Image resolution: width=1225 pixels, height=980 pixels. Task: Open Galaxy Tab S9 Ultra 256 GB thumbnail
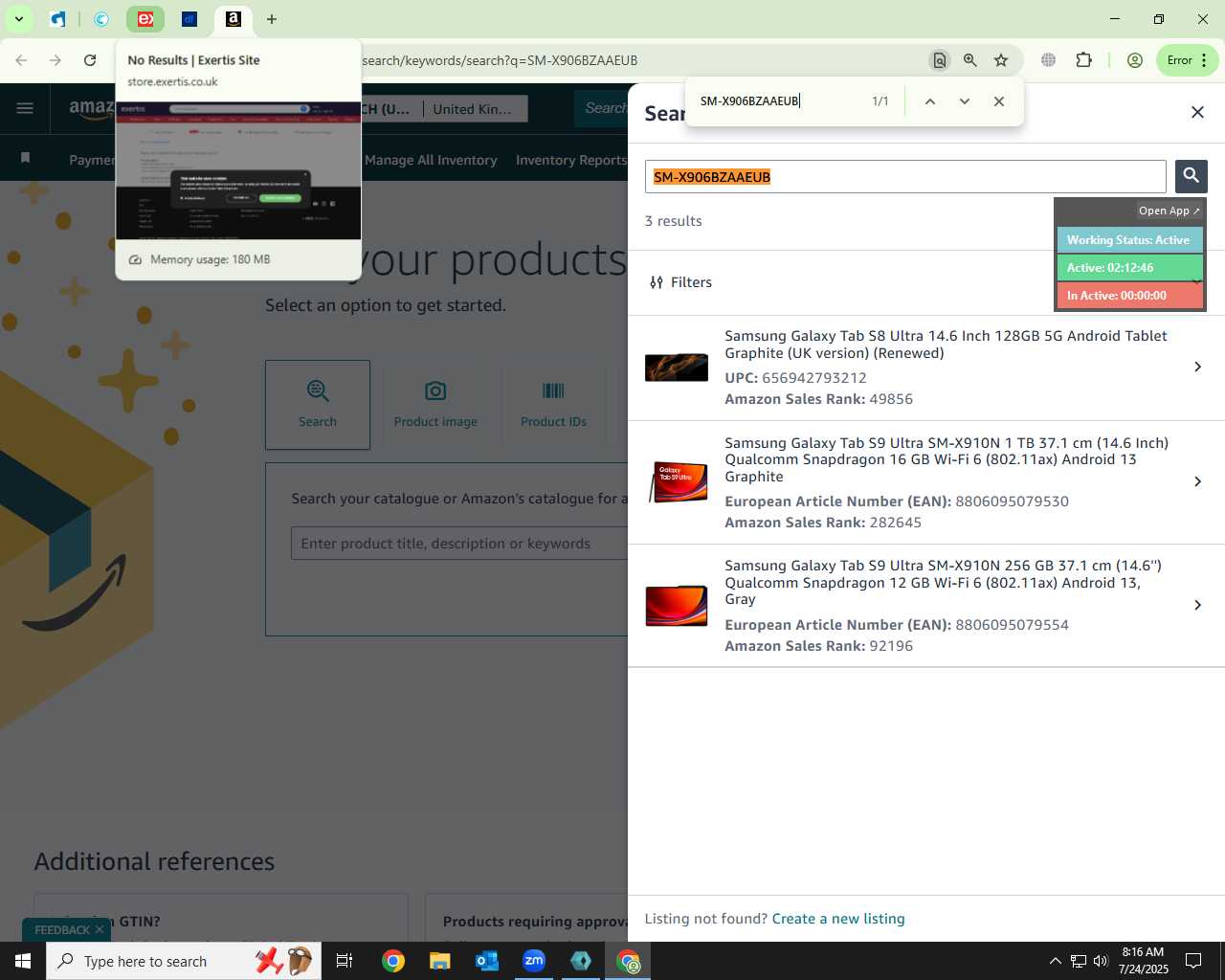(x=677, y=606)
